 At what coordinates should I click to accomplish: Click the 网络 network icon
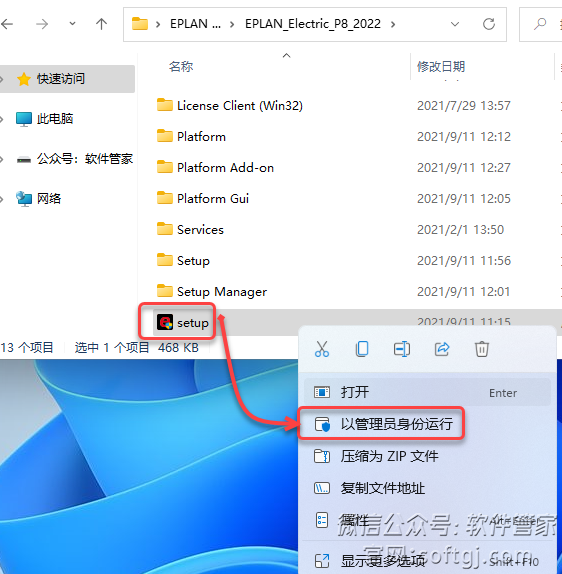(24, 199)
